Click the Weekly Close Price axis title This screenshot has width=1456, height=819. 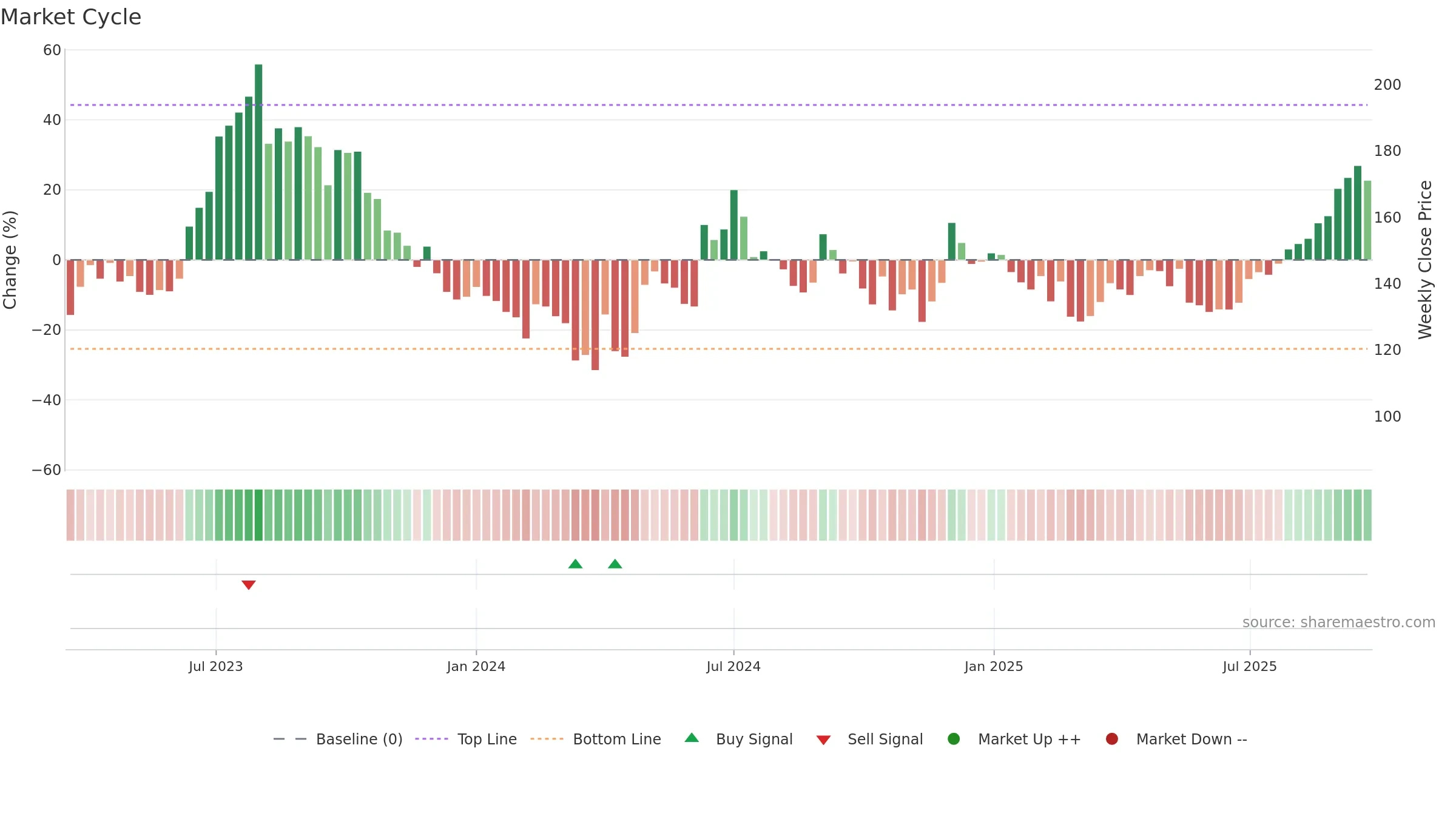click(1425, 260)
